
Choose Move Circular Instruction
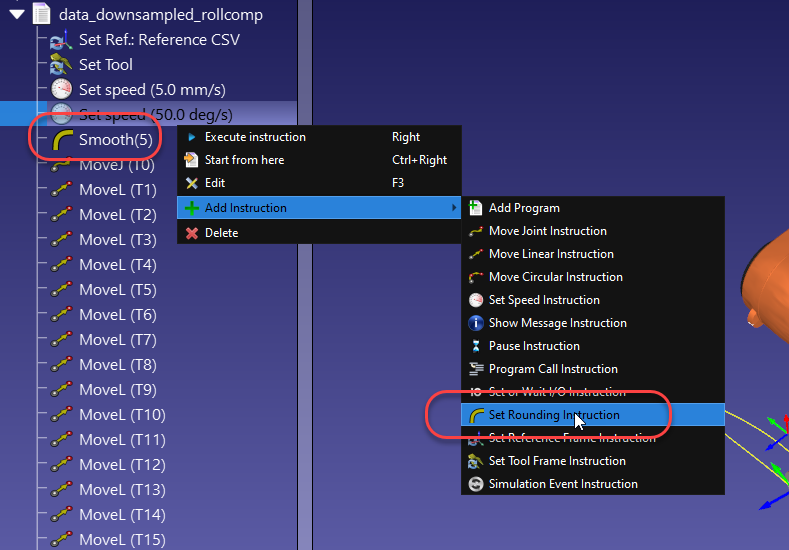(x=593, y=277)
